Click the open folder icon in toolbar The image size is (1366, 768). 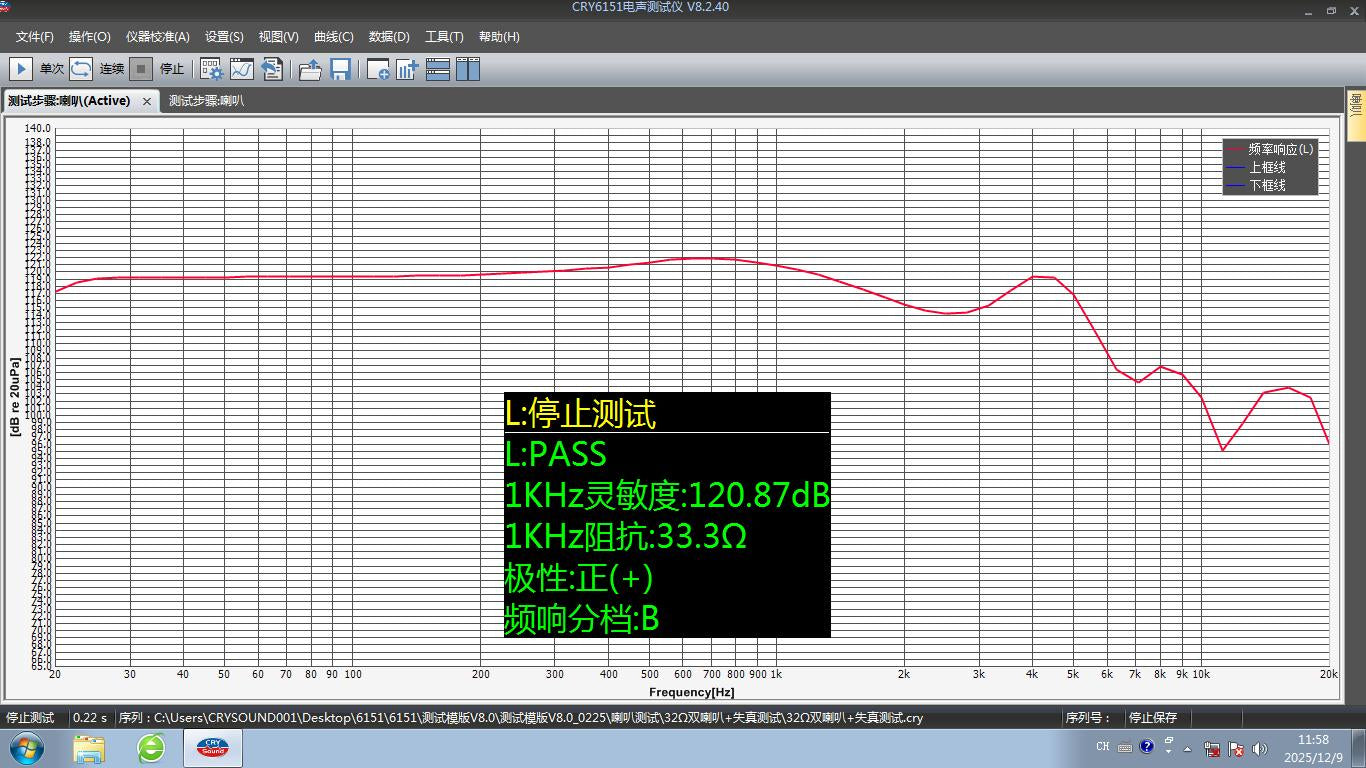pos(310,69)
